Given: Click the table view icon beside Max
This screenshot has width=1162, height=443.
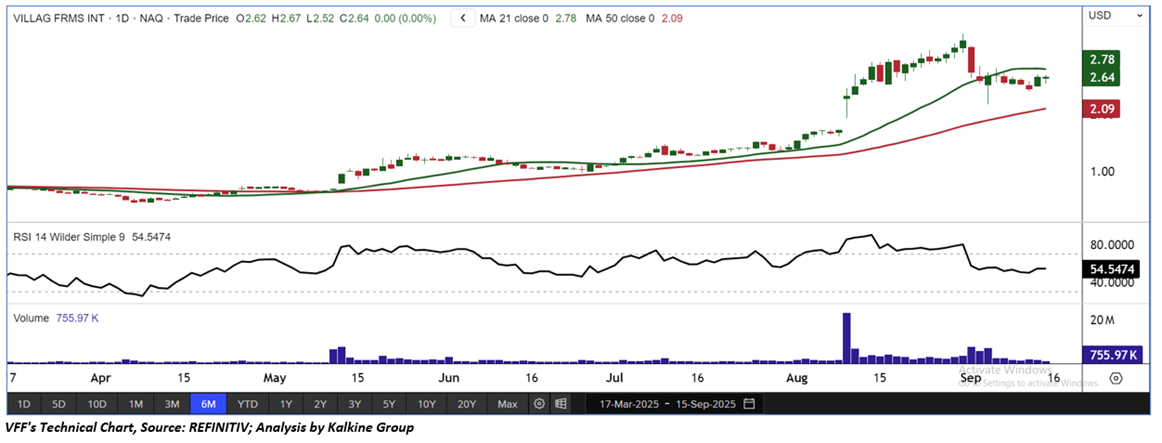Looking at the screenshot, I should tap(561, 404).
